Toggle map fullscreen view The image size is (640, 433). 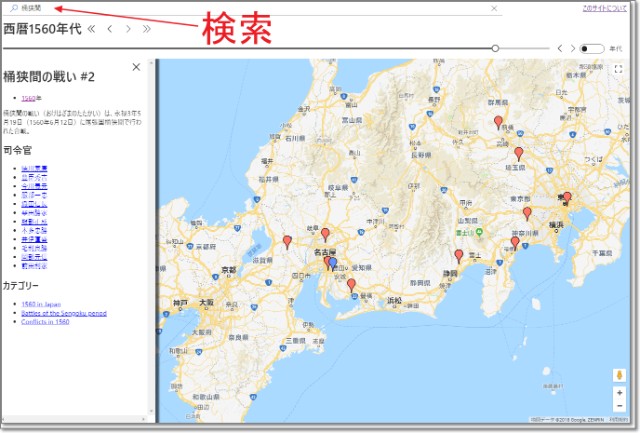[619, 70]
